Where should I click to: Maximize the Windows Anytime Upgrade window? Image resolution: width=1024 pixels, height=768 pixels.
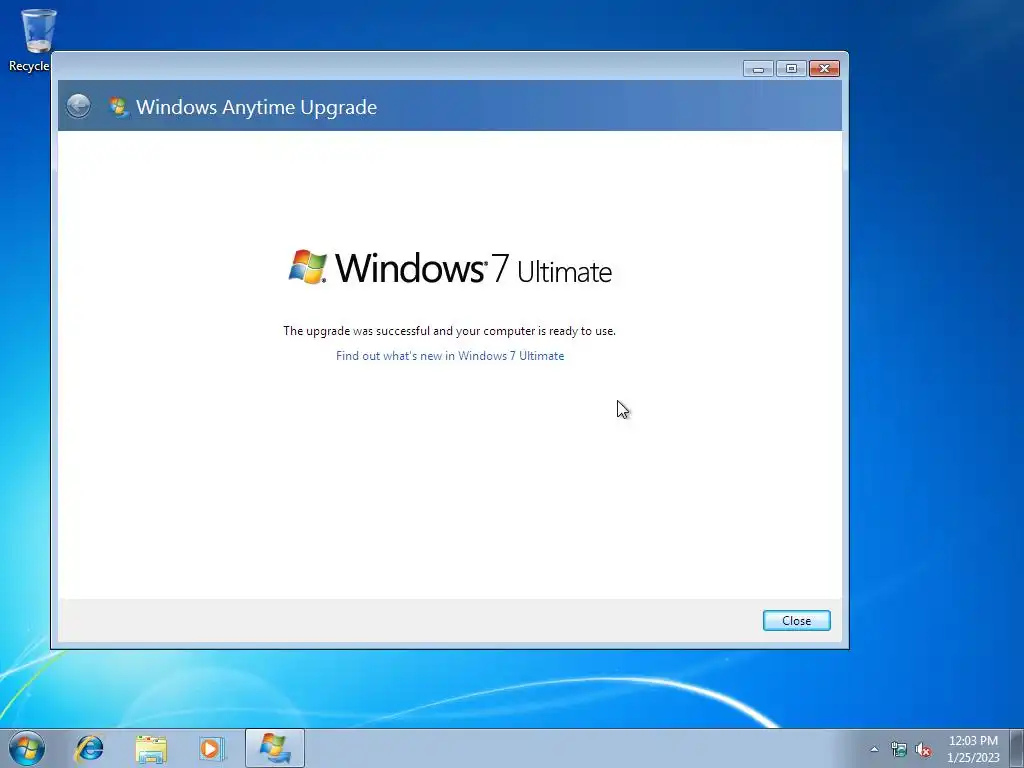point(791,69)
